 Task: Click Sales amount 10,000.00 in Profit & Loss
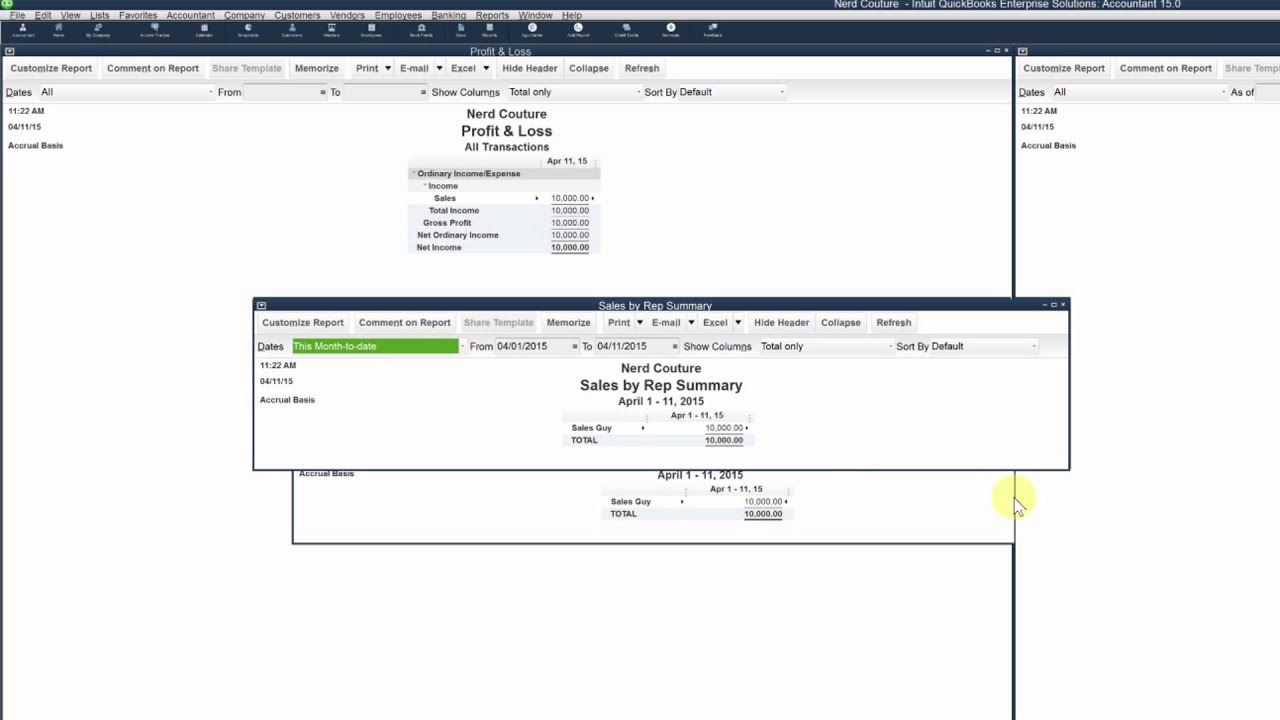point(570,198)
